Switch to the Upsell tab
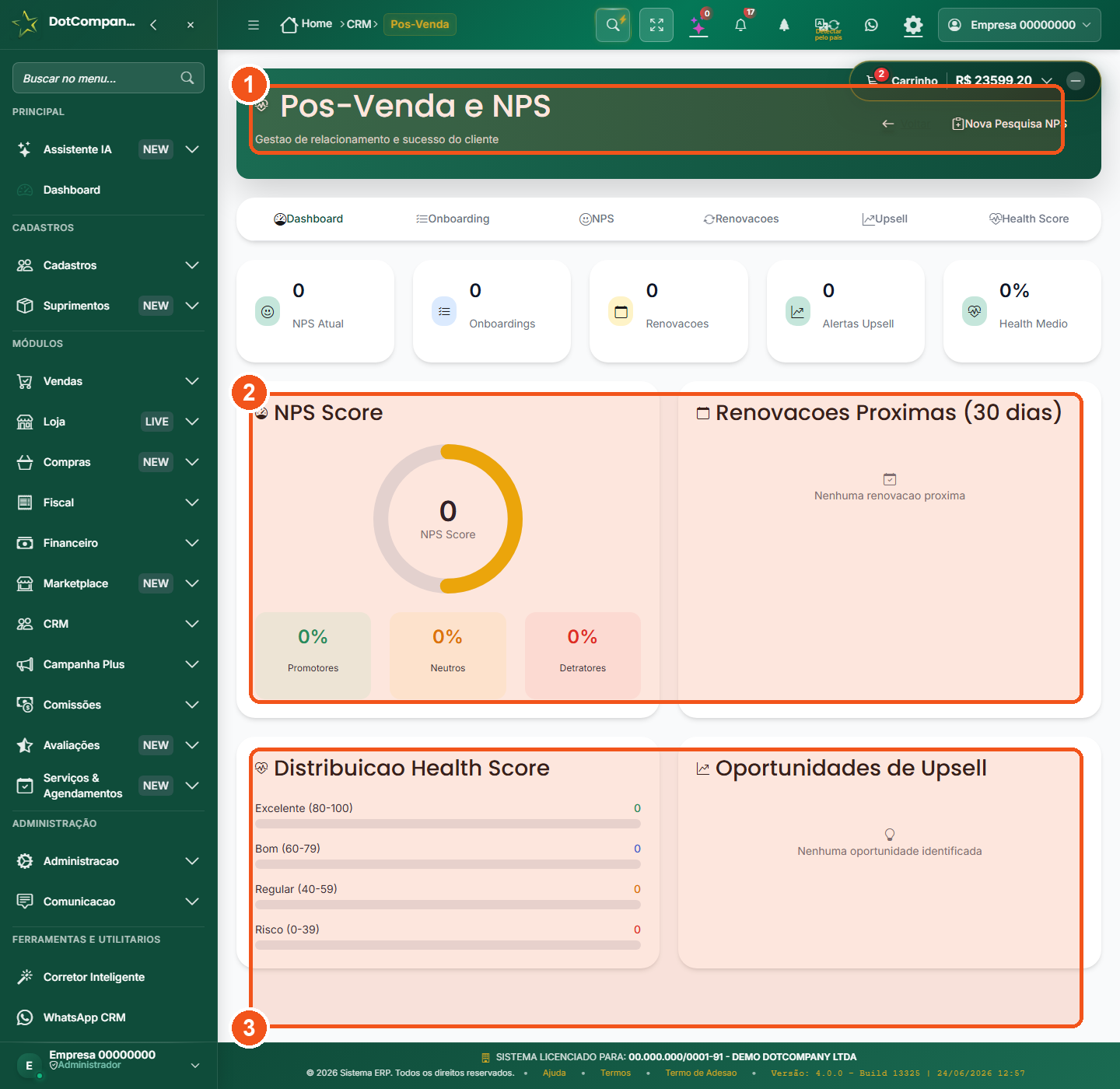 [885, 219]
